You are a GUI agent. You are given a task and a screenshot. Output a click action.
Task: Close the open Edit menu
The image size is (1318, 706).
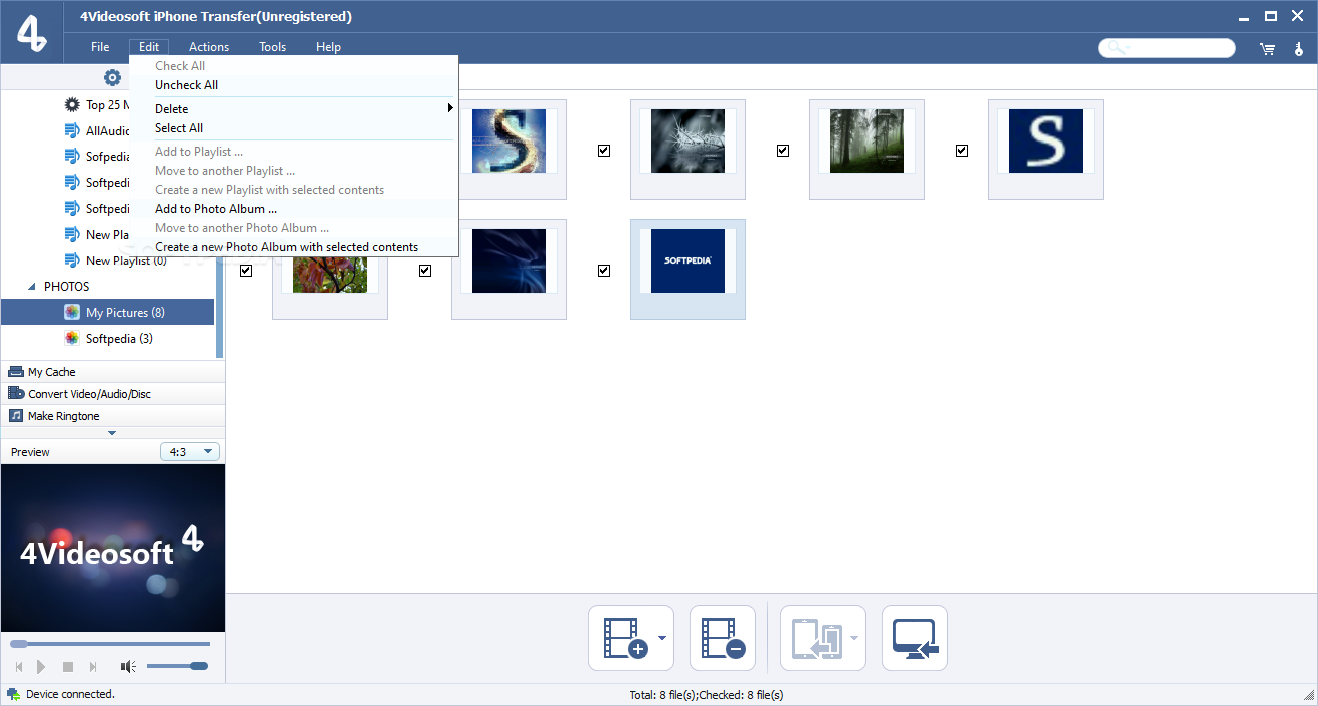149,47
